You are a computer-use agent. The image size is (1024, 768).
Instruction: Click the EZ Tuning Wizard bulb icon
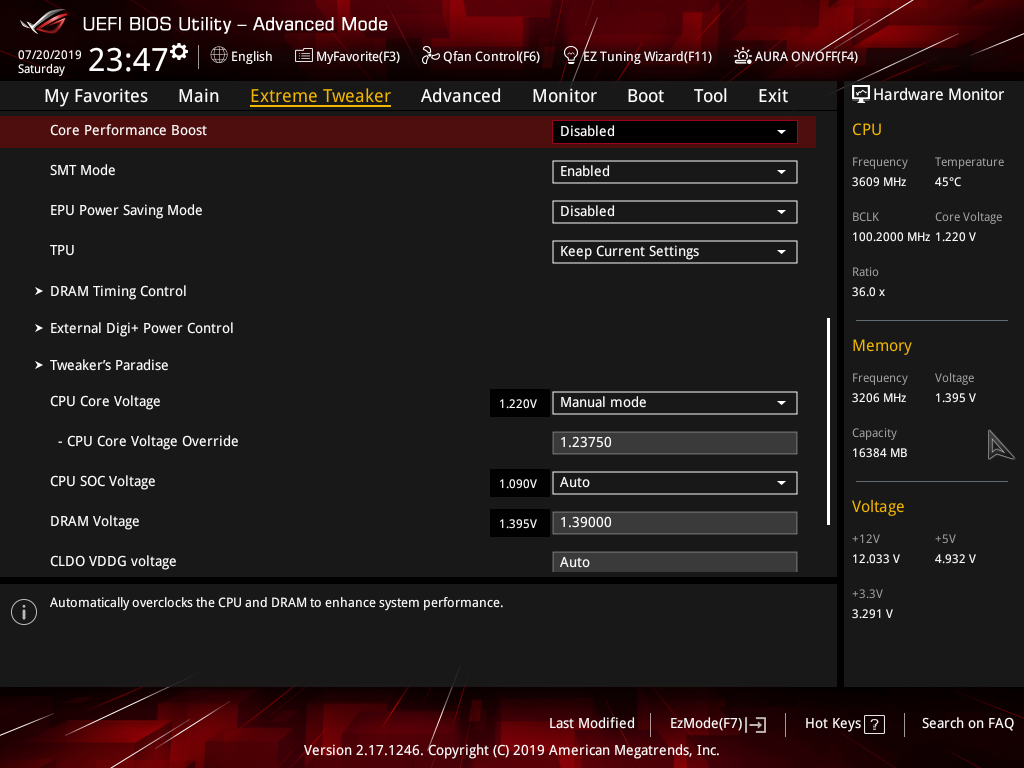(x=571, y=56)
